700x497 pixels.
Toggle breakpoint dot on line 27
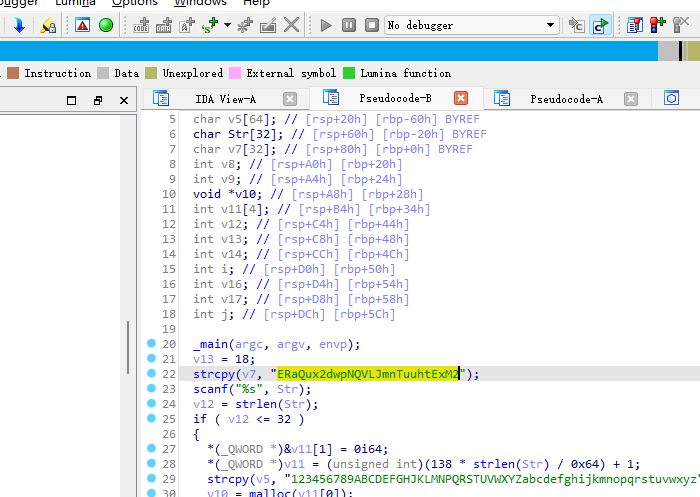(x=151, y=448)
